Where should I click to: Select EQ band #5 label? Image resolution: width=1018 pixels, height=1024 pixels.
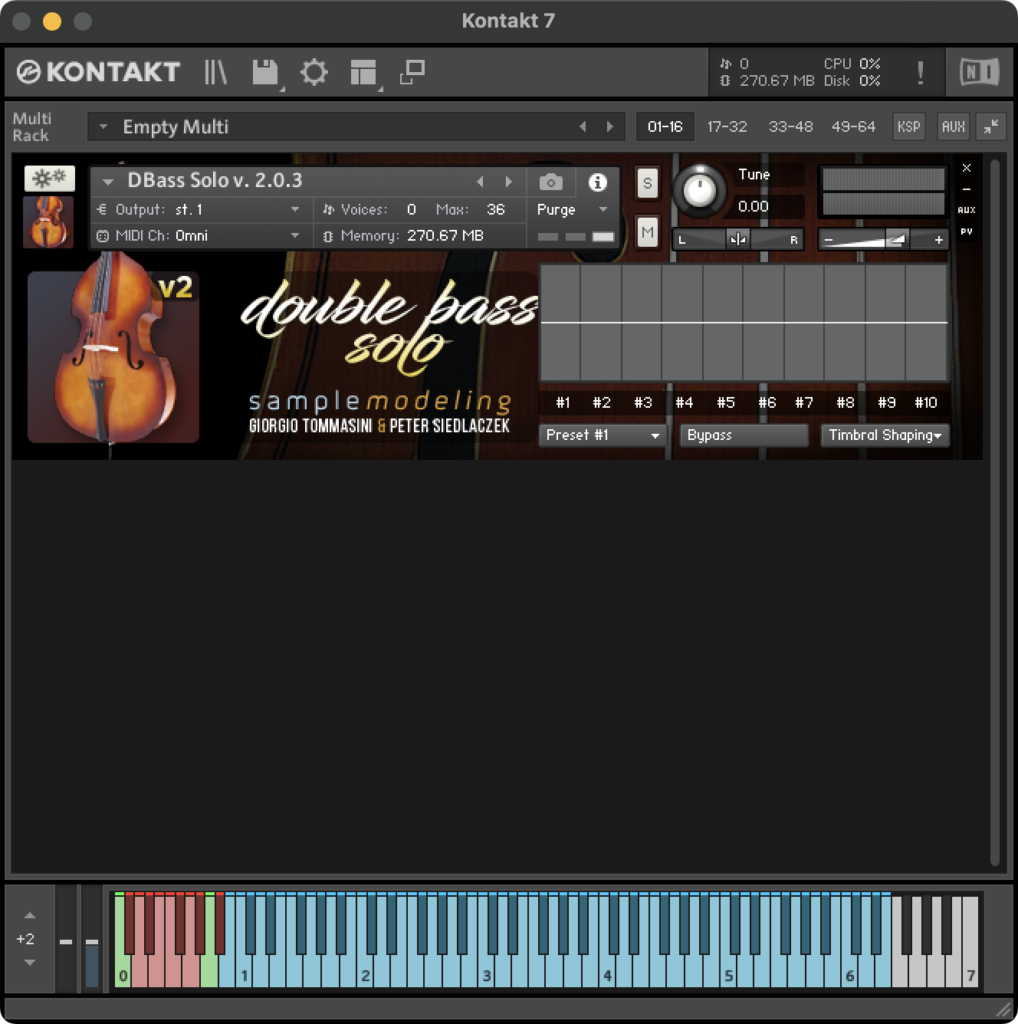(x=725, y=402)
